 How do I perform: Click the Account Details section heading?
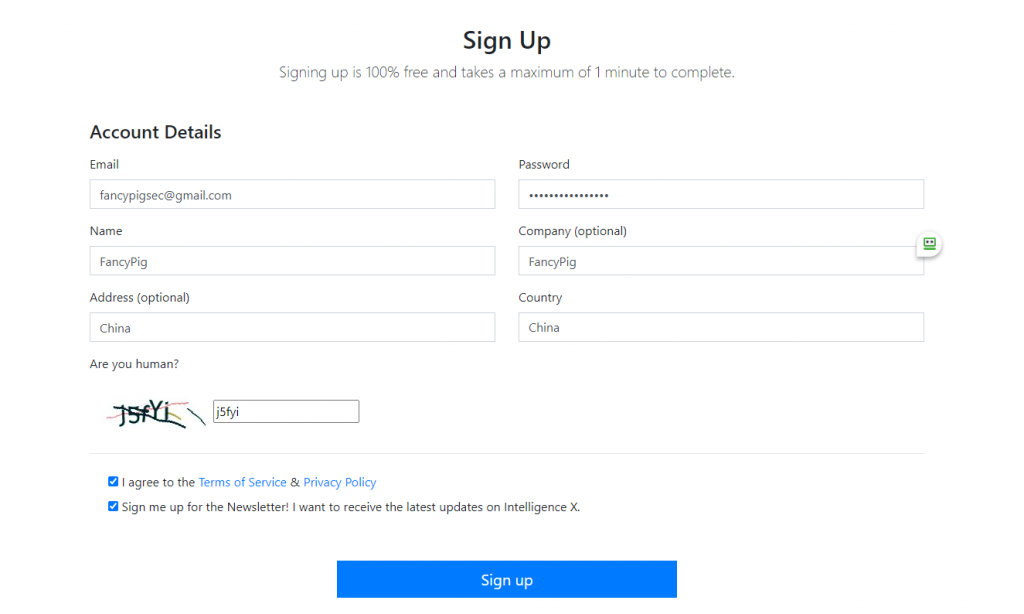[x=155, y=132]
